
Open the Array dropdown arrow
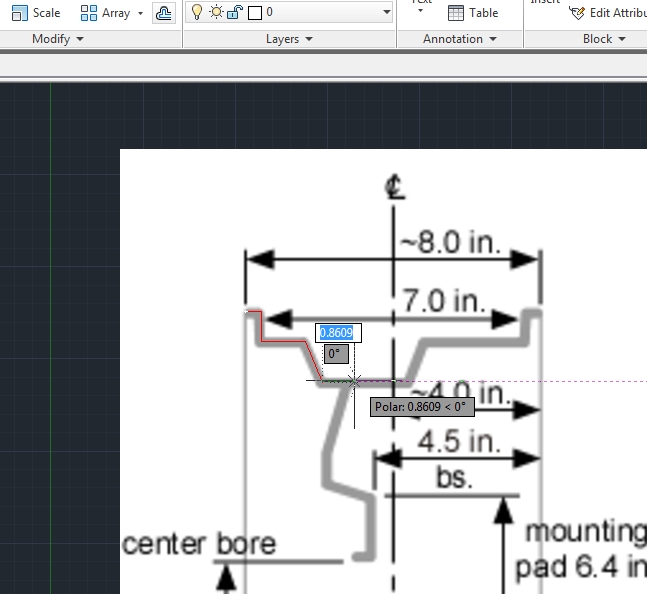coord(140,13)
